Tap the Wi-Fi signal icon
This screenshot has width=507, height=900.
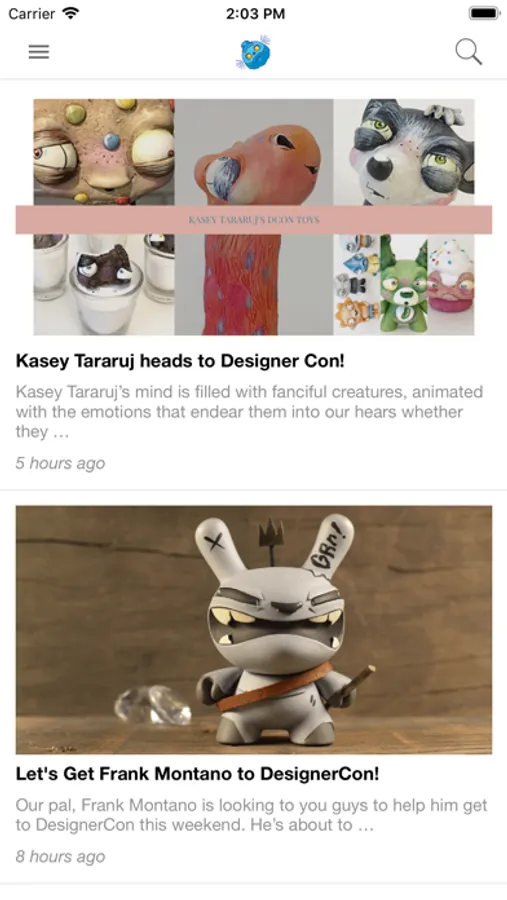(71, 13)
